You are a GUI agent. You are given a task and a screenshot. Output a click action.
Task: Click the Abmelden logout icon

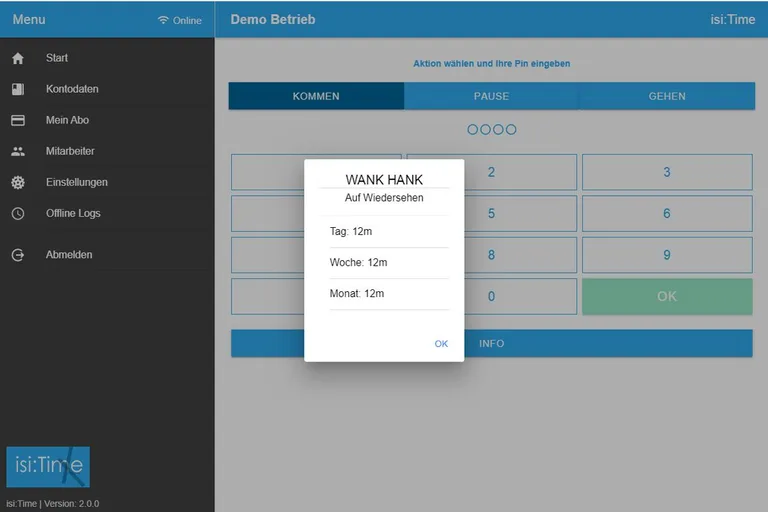18,255
